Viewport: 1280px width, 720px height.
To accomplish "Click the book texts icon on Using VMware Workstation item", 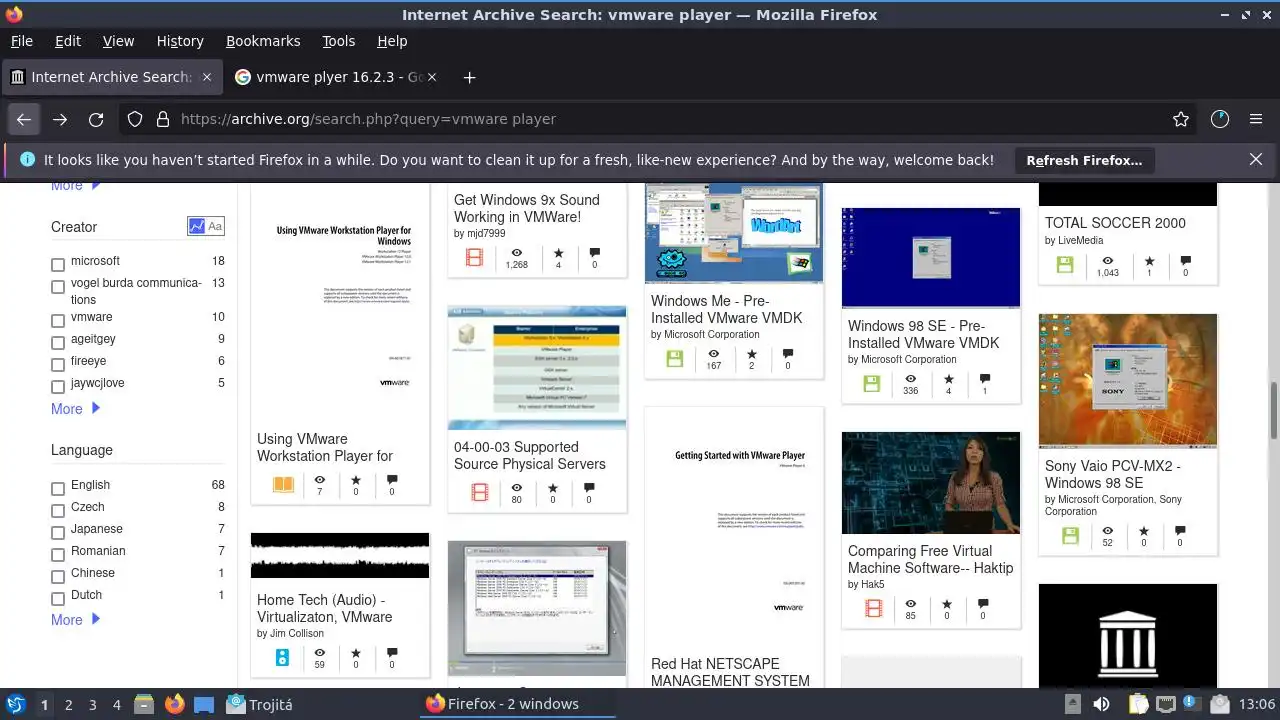I will (x=283, y=485).
